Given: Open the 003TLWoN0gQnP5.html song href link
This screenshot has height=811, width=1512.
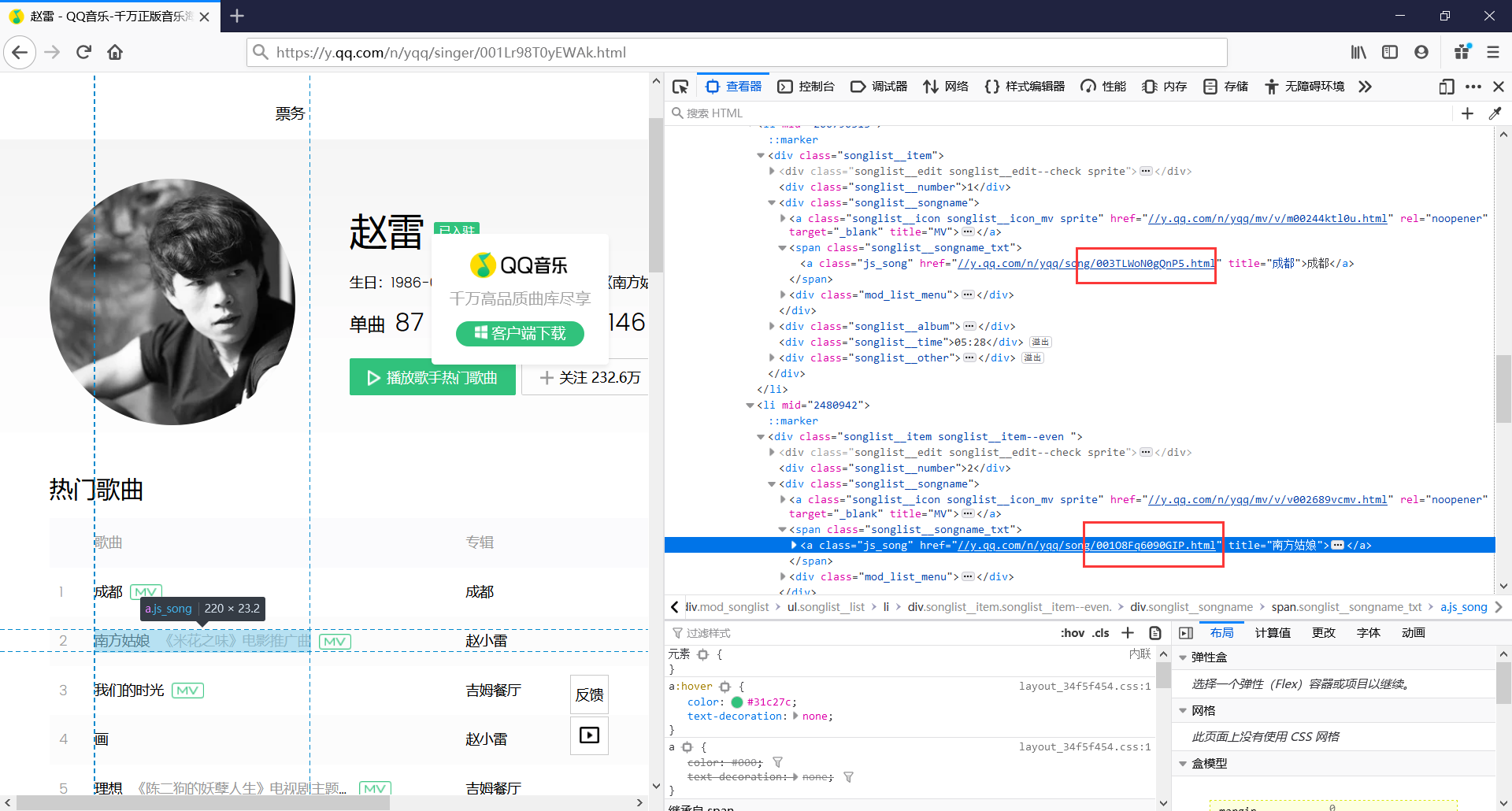Looking at the screenshot, I should 1087,264.
